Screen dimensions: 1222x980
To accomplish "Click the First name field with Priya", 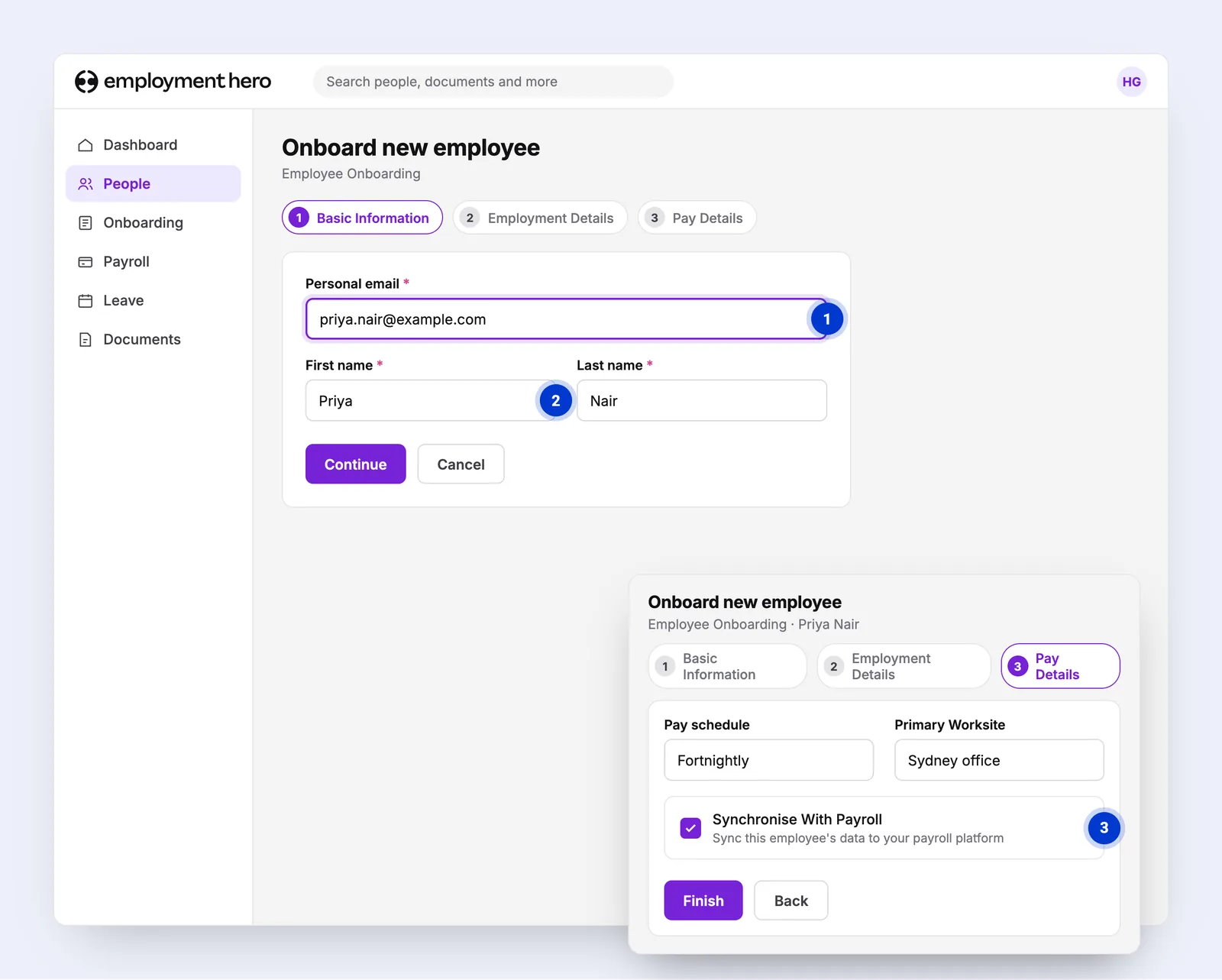I will [431, 401].
